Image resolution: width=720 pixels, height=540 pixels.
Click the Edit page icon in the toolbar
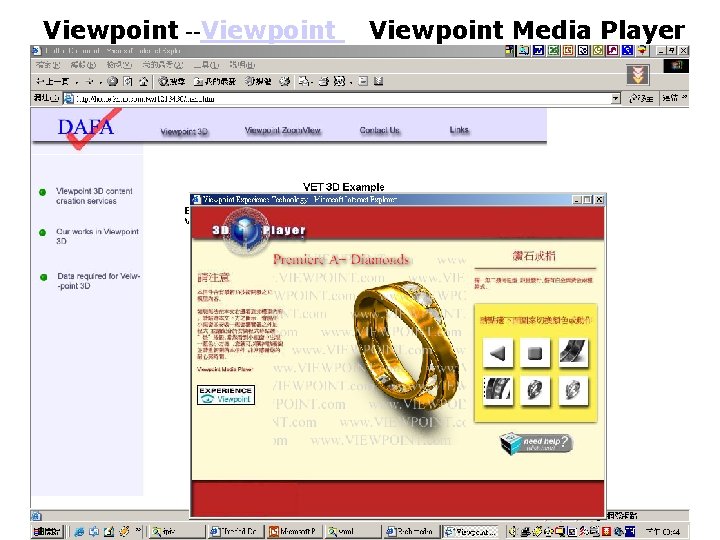pyautogui.click(x=339, y=82)
